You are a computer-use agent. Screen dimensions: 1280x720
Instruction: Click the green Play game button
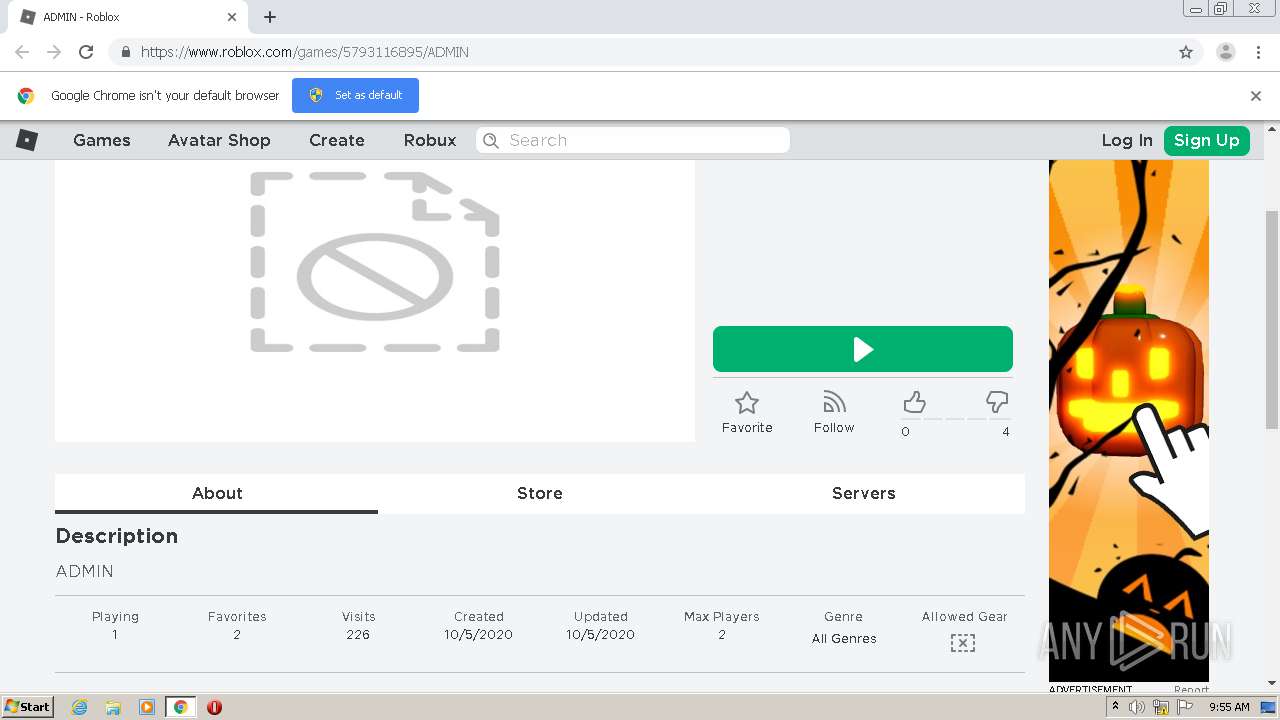(863, 349)
